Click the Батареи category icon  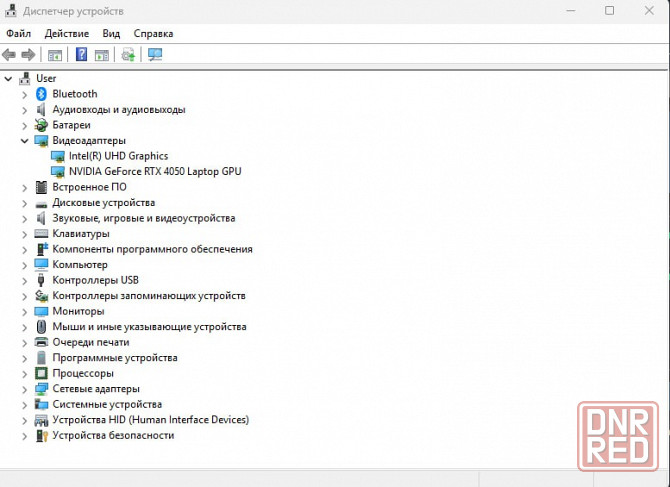pos(42,125)
